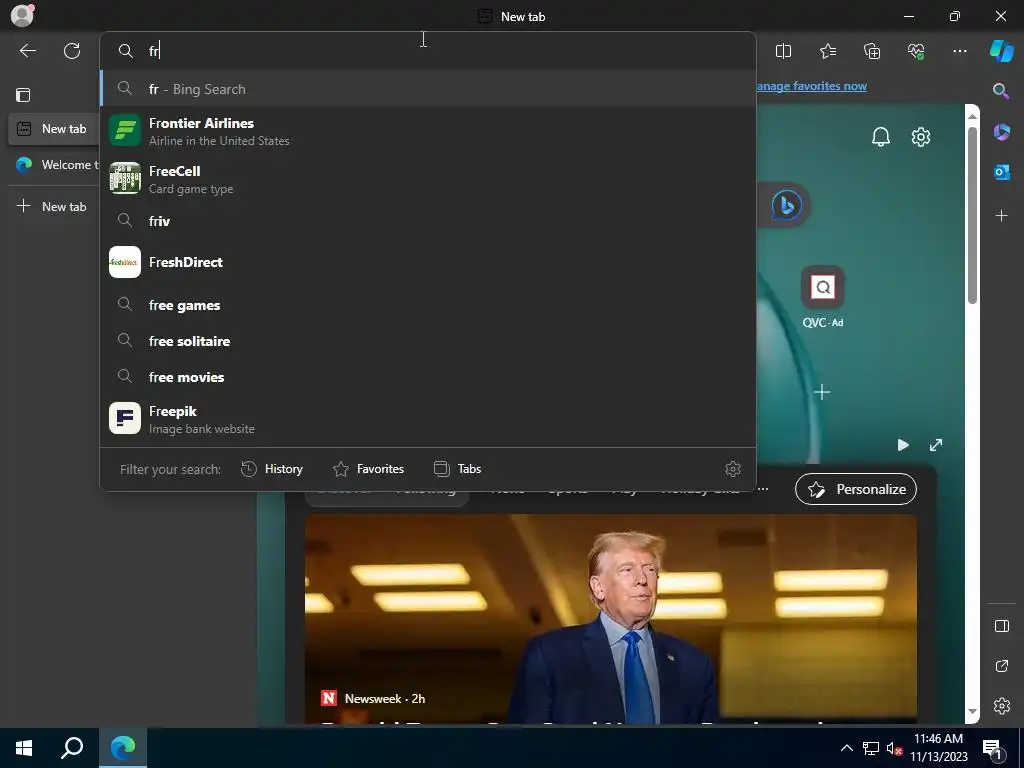Viewport: 1024px width, 768px height.
Task: Filter search by Tabs
Action: (x=457, y=469)
